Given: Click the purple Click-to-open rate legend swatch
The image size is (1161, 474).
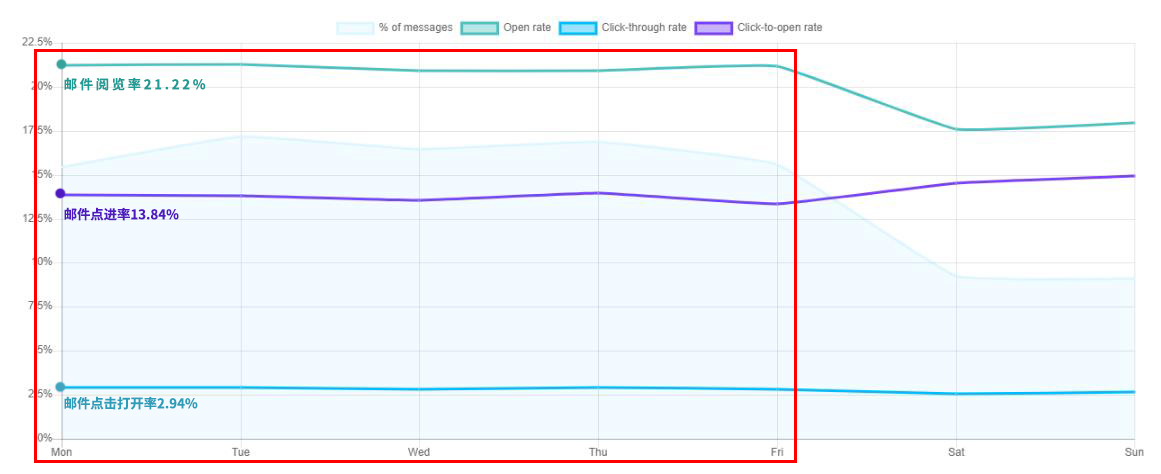Looking at the screenshot, I should [x=713, y=27].
